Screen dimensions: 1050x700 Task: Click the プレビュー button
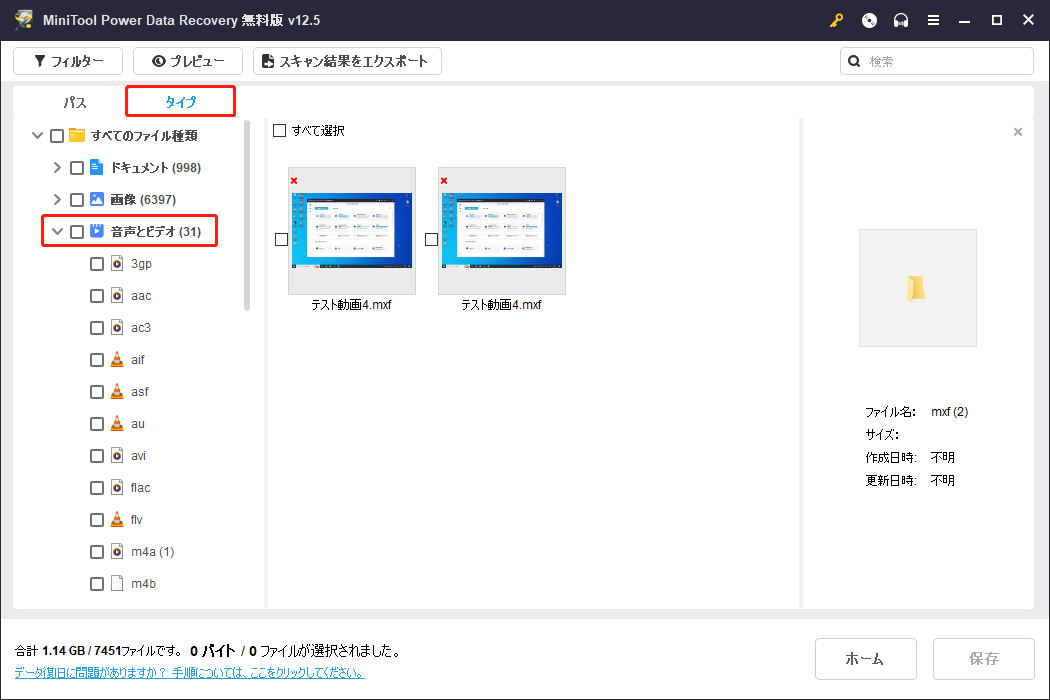tap(188, 61)
